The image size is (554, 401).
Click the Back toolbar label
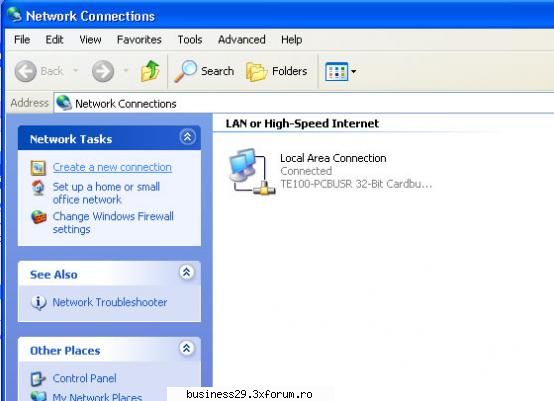click(52, 71)
